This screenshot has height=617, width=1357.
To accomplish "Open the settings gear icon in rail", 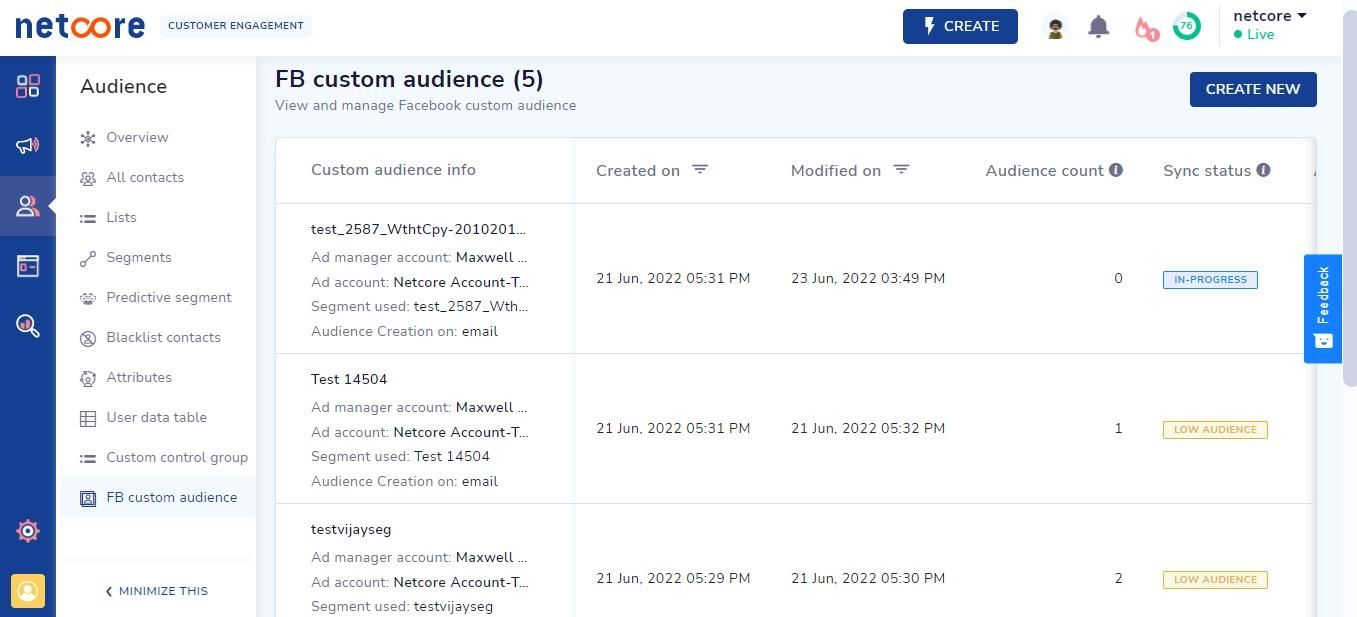I will click(x=28, y=531).
